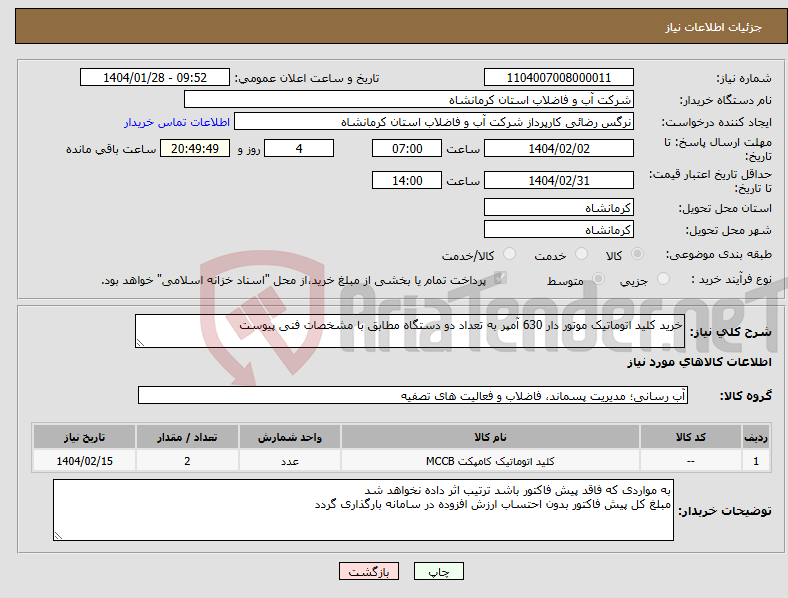
Task: Click the واحد شمارش column header
Action: (290, 437)
